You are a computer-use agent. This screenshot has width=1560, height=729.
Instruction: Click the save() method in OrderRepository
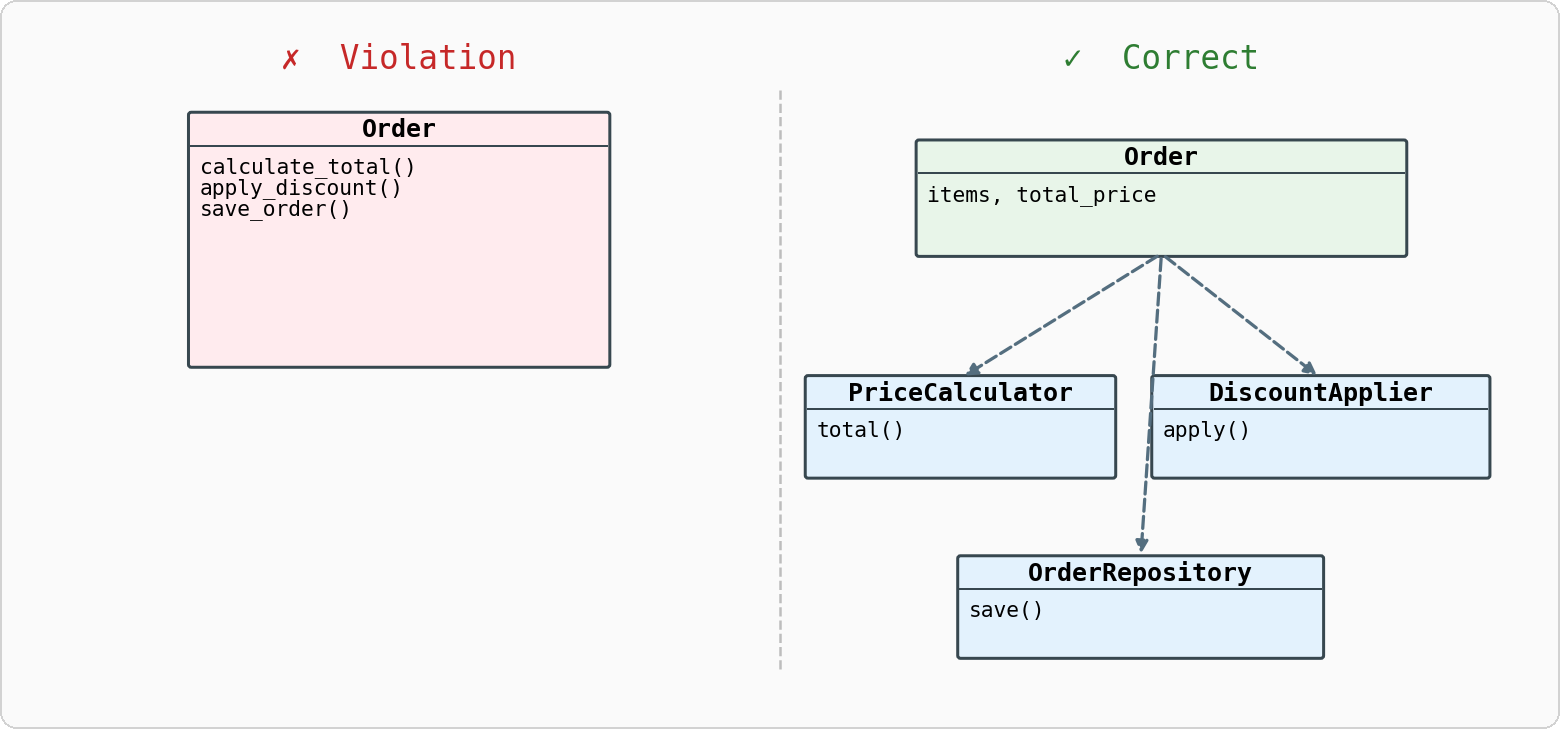(1006, 610)
